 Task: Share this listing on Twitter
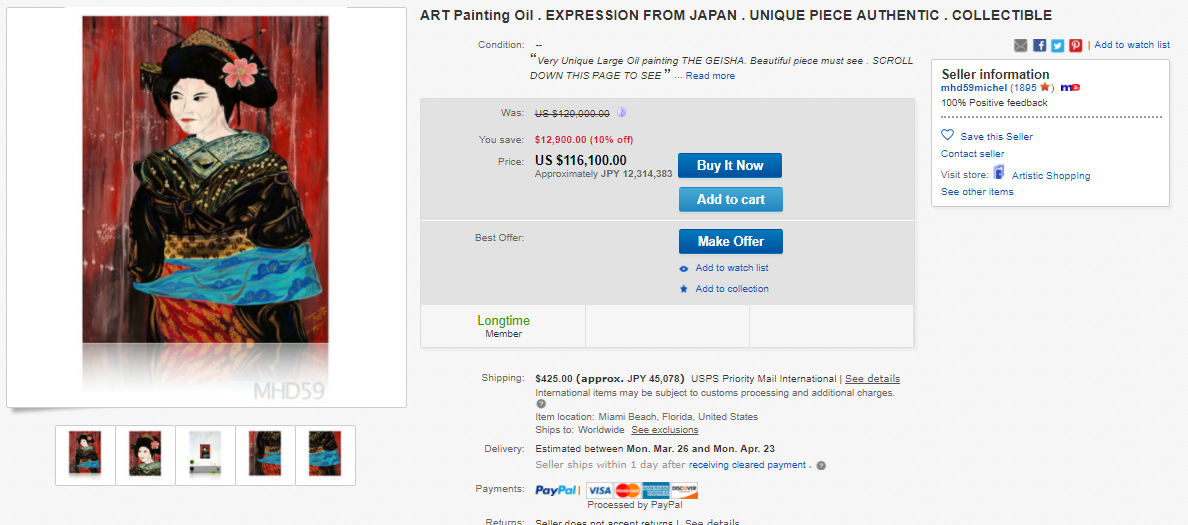(1057, 45)
